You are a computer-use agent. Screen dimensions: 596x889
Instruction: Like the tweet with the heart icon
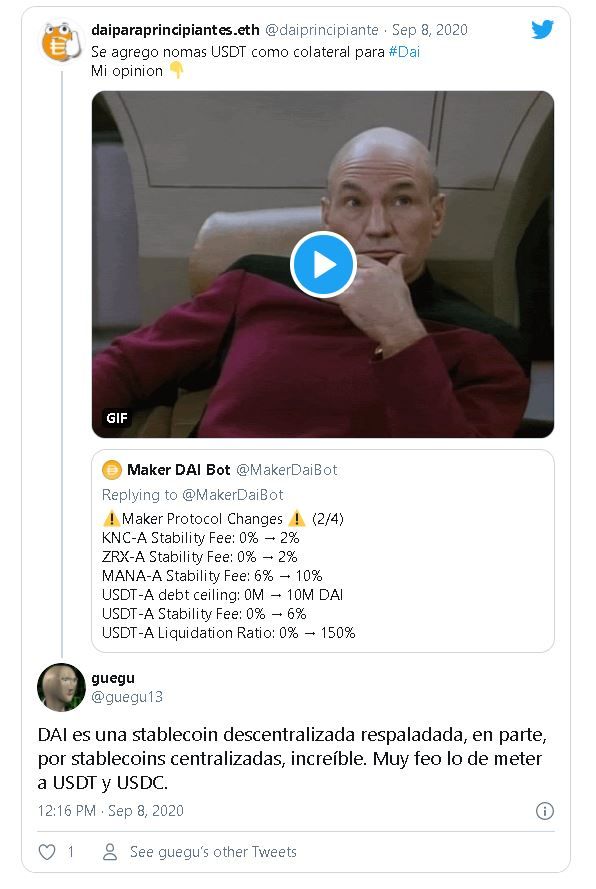46,852
